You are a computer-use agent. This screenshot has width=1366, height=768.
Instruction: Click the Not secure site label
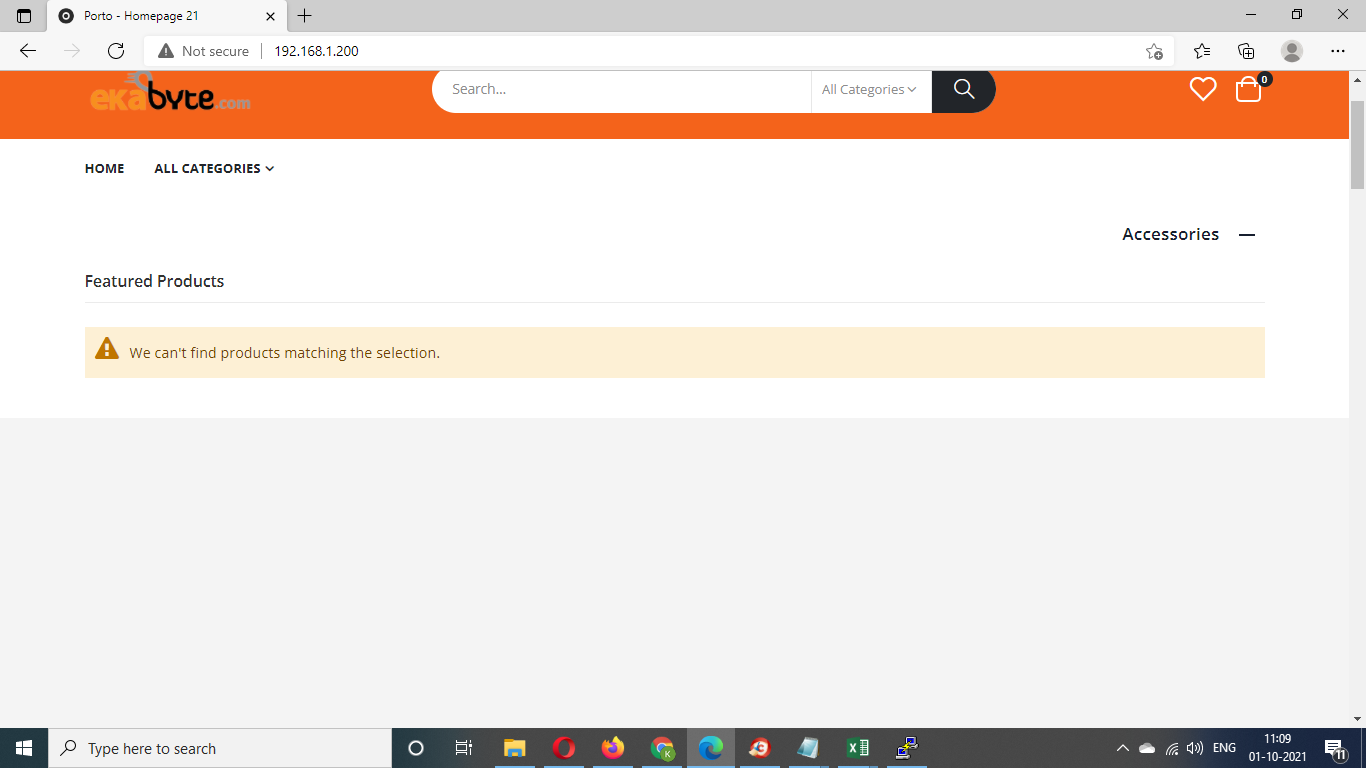[203, 50]
